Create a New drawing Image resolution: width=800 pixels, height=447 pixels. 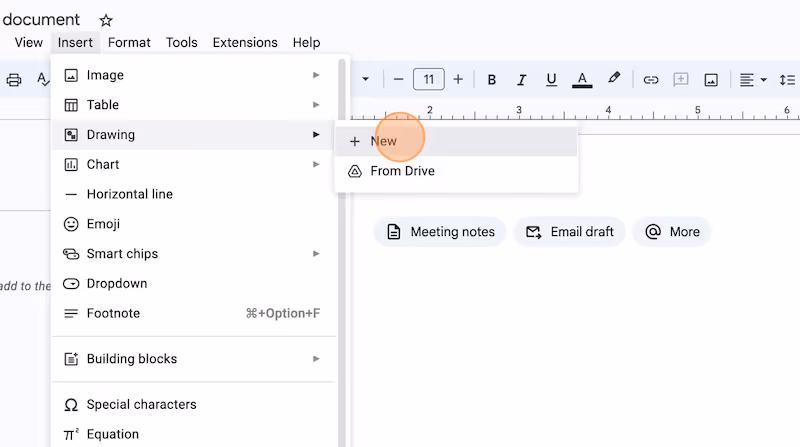(x=456, y=141)
